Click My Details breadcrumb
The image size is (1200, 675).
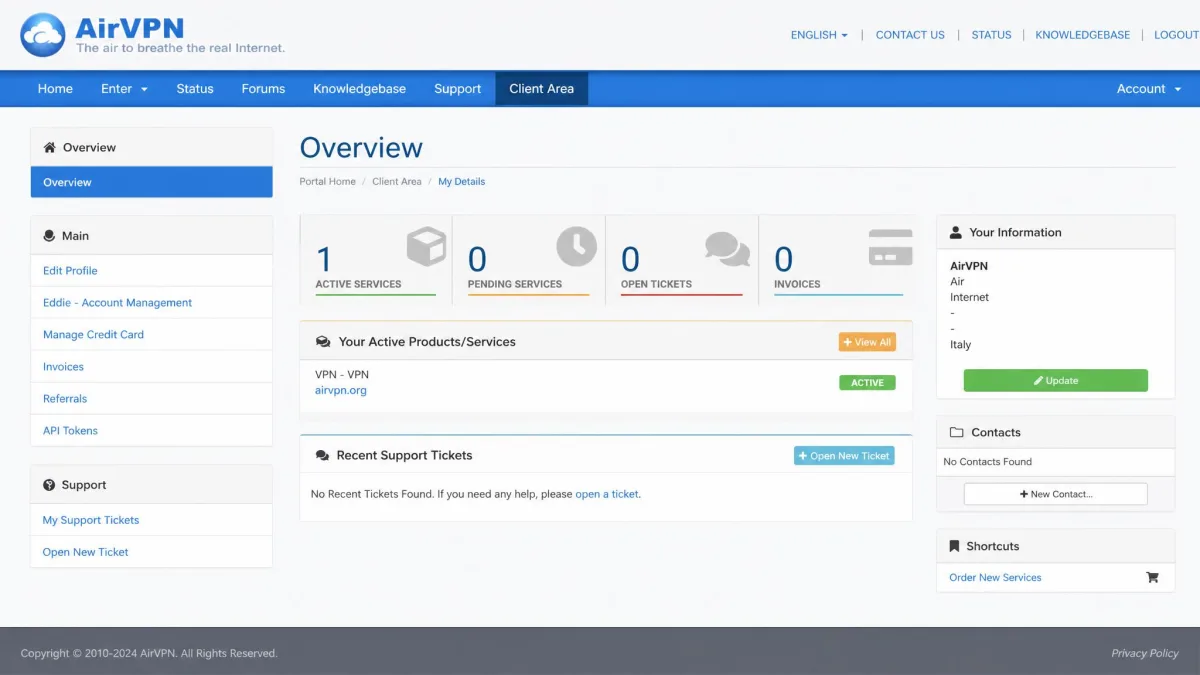coord(461,182)
